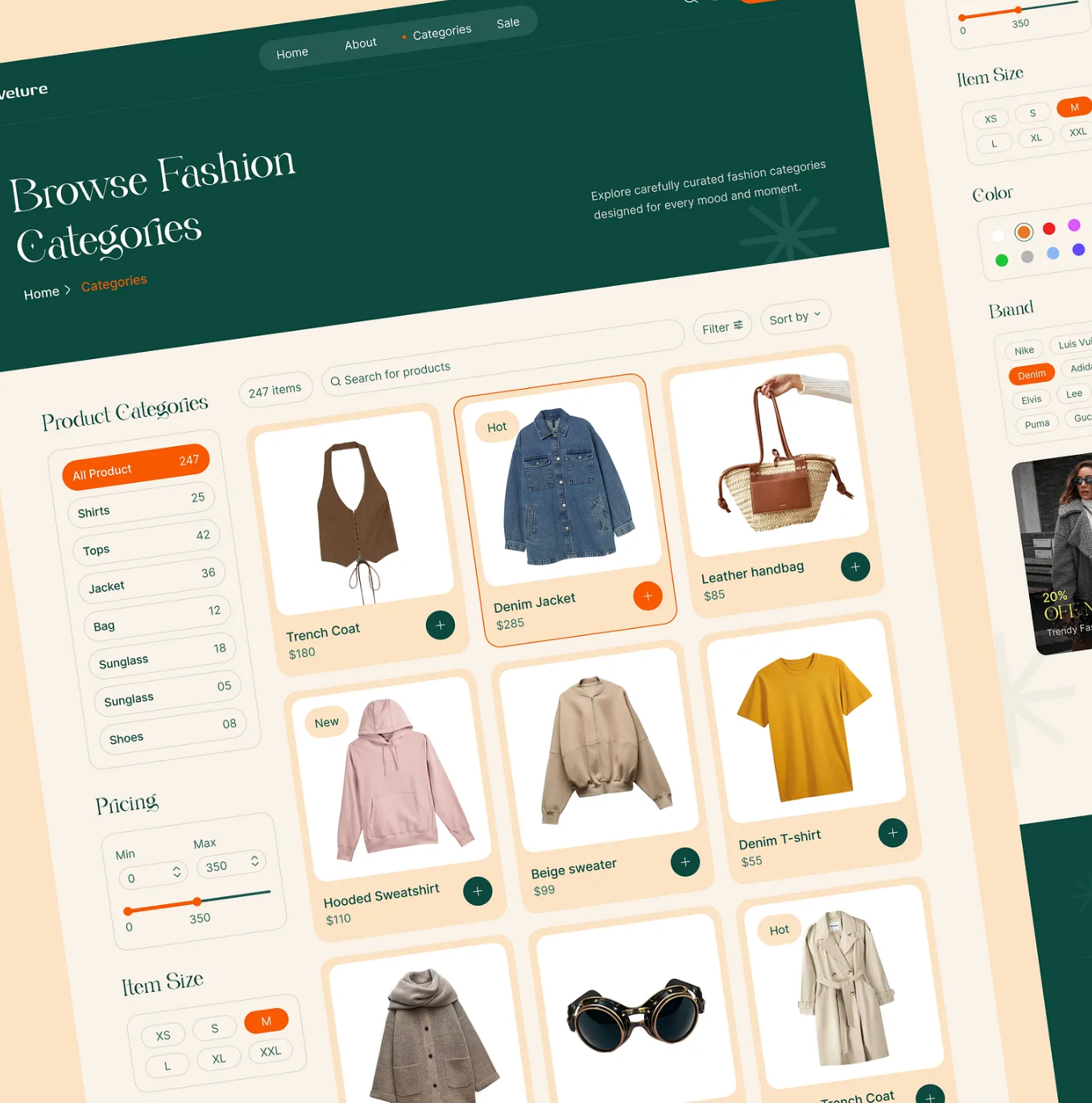Image resolution: width=1092 pixels, height=1103 pixels.
Task: Pick the light blue color swatch
Action: click(x=1053, y=253)
